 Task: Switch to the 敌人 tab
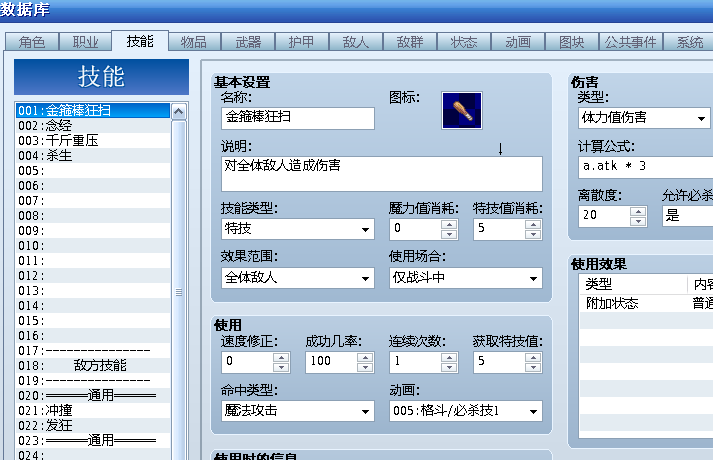tap(356, 42)
